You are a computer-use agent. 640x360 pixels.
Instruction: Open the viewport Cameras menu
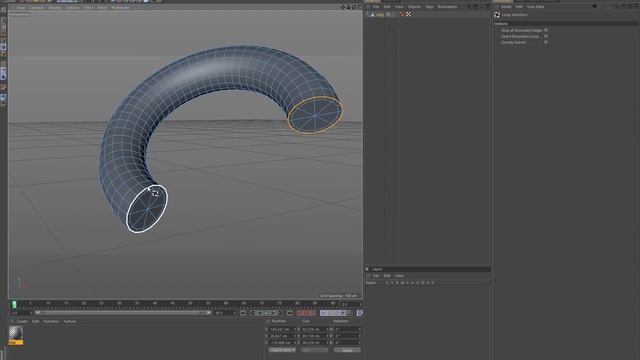pyautogui.click(x=37, y=7)
